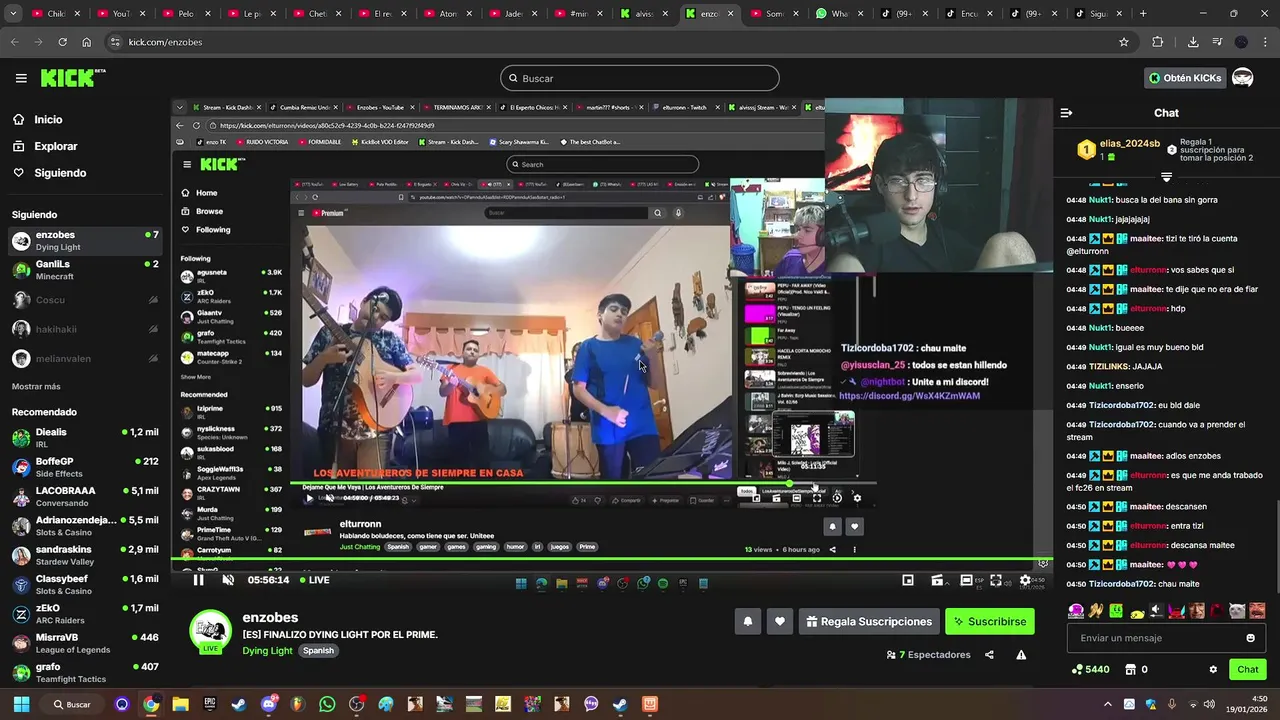Toggle theater mode on the player
The width and height of the screenshot is (1280, 720).
[x=966, y=580]
